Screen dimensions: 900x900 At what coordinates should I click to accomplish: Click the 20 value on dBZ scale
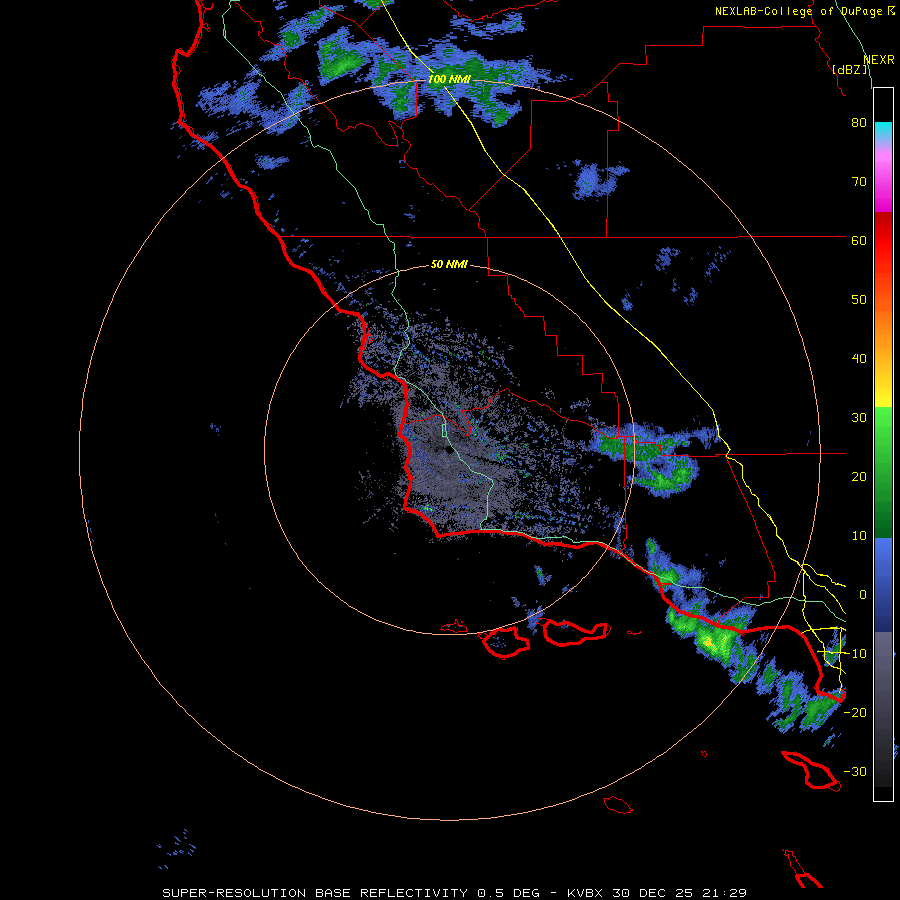pyautogui.click(x=859, y=476)
